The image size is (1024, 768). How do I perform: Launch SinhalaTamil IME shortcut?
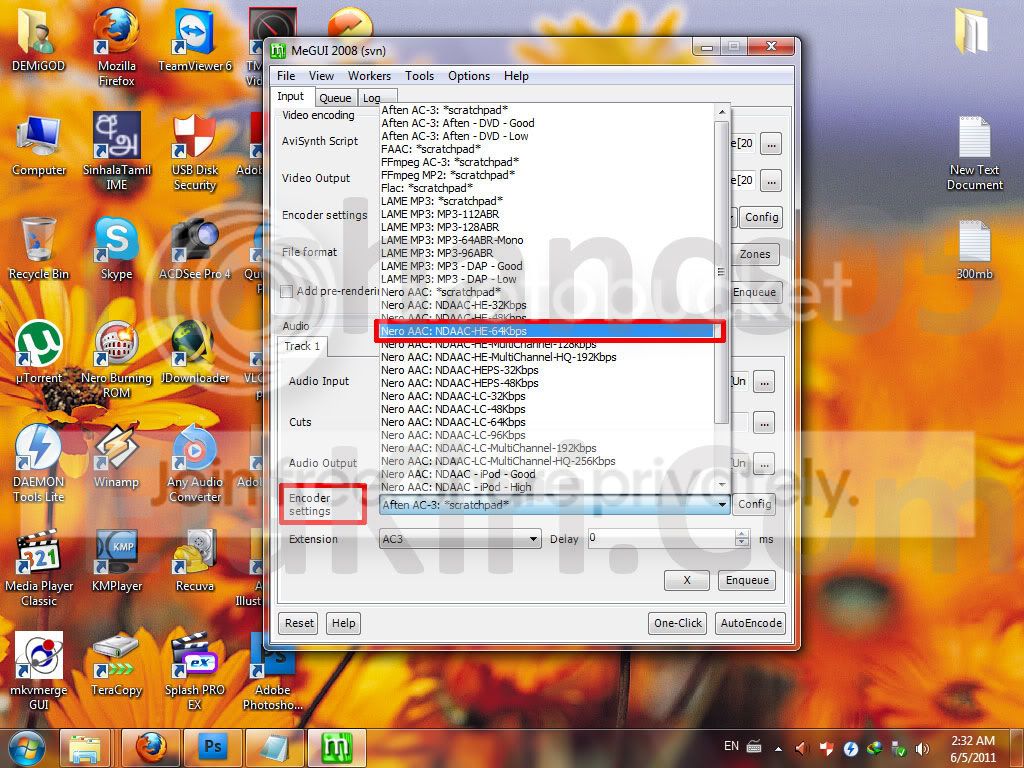click(x=116, y=150)
